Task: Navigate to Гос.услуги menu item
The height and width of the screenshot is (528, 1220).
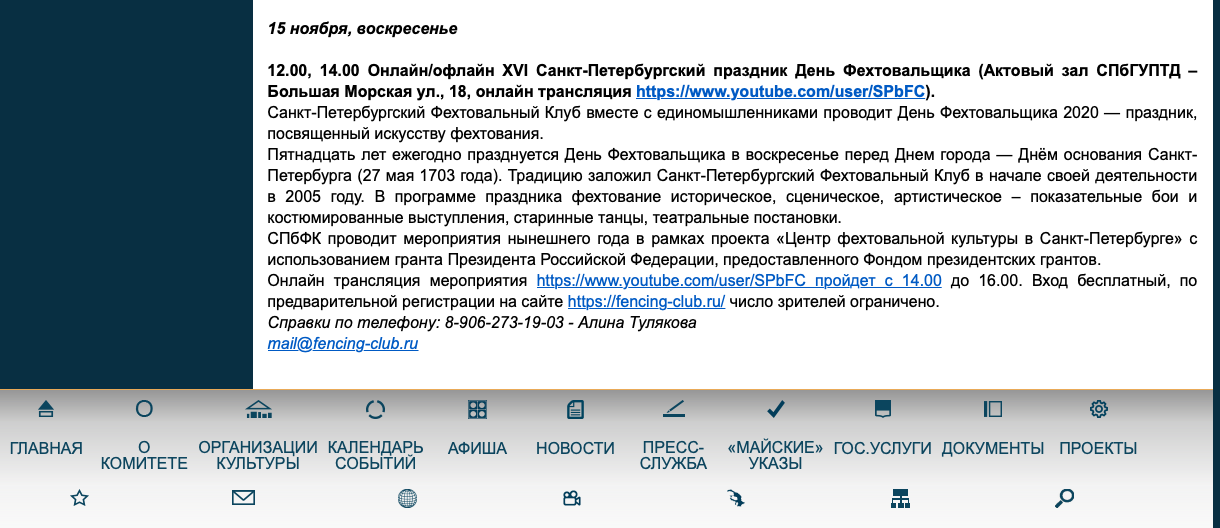Action: 882,448
